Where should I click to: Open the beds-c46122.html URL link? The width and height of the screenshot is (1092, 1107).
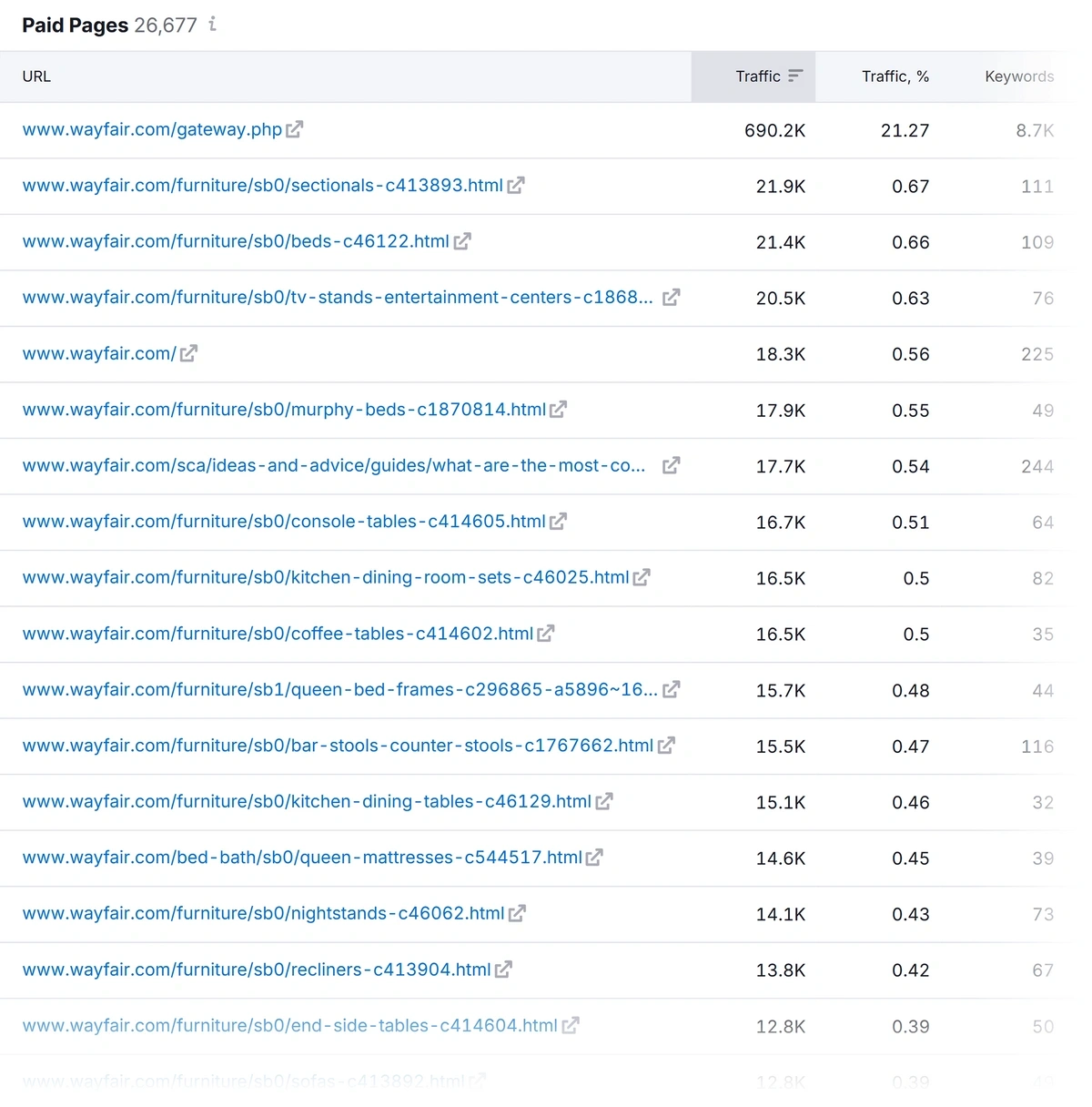click(x=236, y=242)
